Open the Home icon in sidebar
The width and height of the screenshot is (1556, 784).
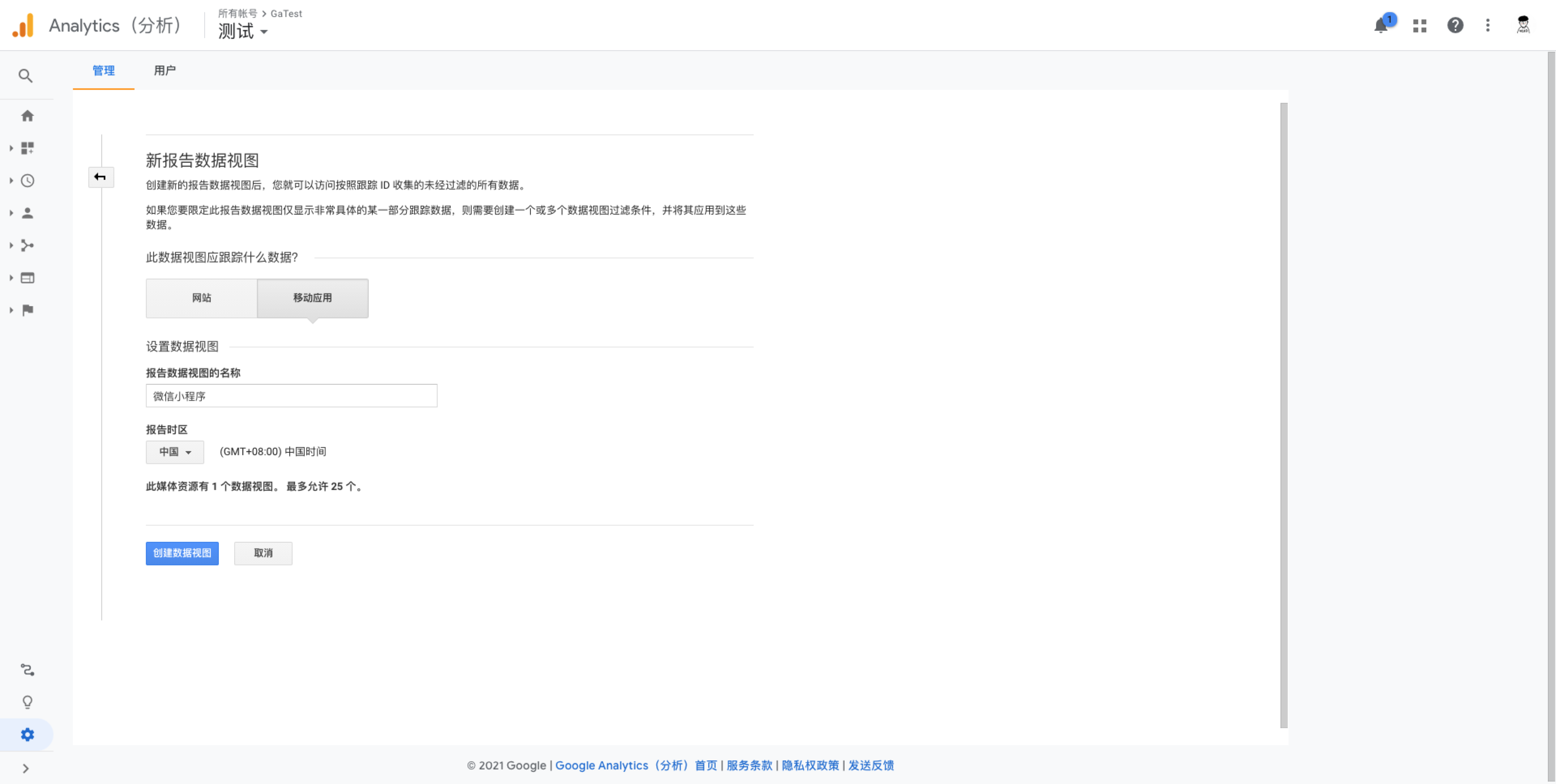tap(27, 116)
